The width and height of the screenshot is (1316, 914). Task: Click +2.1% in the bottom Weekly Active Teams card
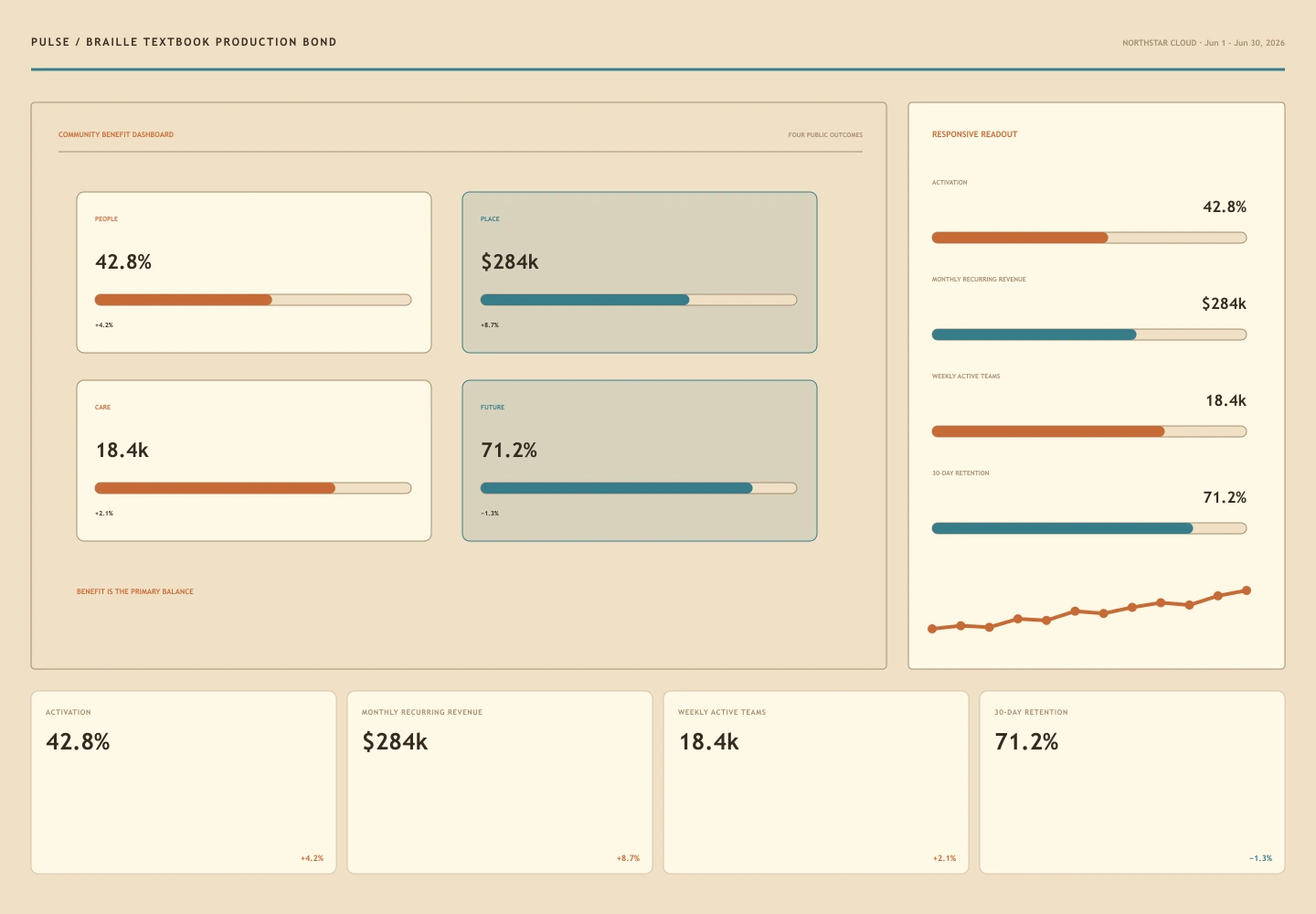944,859
